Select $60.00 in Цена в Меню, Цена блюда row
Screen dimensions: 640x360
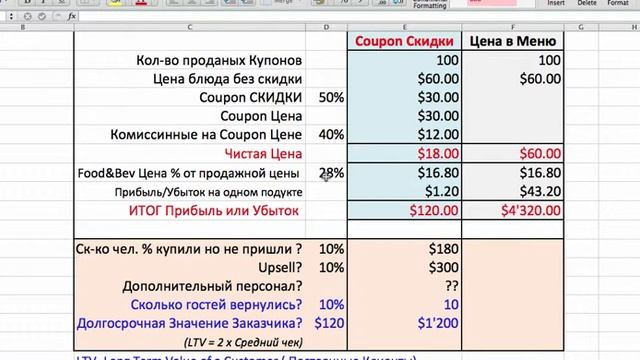pos(513,79)
